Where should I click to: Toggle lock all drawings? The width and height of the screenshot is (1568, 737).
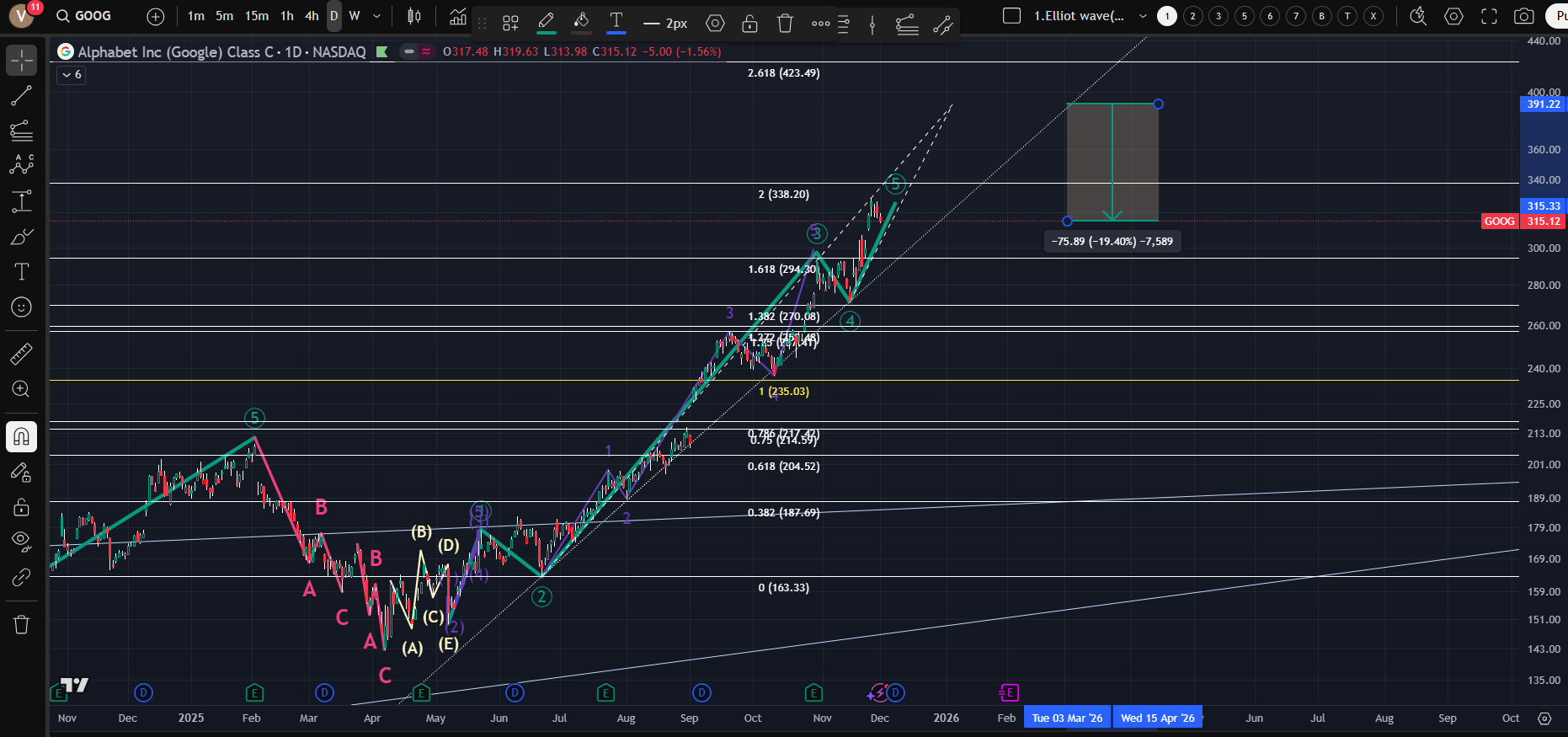(x=21, y=507)
